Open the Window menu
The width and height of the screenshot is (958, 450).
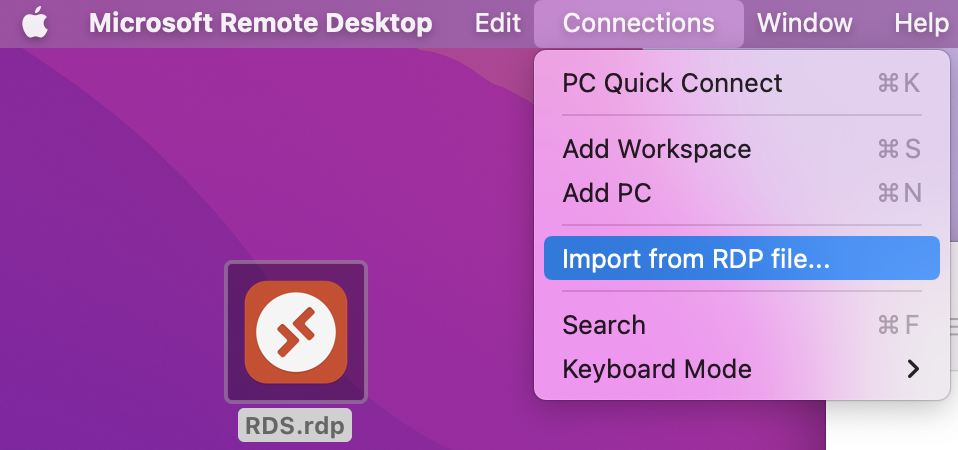[x=804, y=23]
